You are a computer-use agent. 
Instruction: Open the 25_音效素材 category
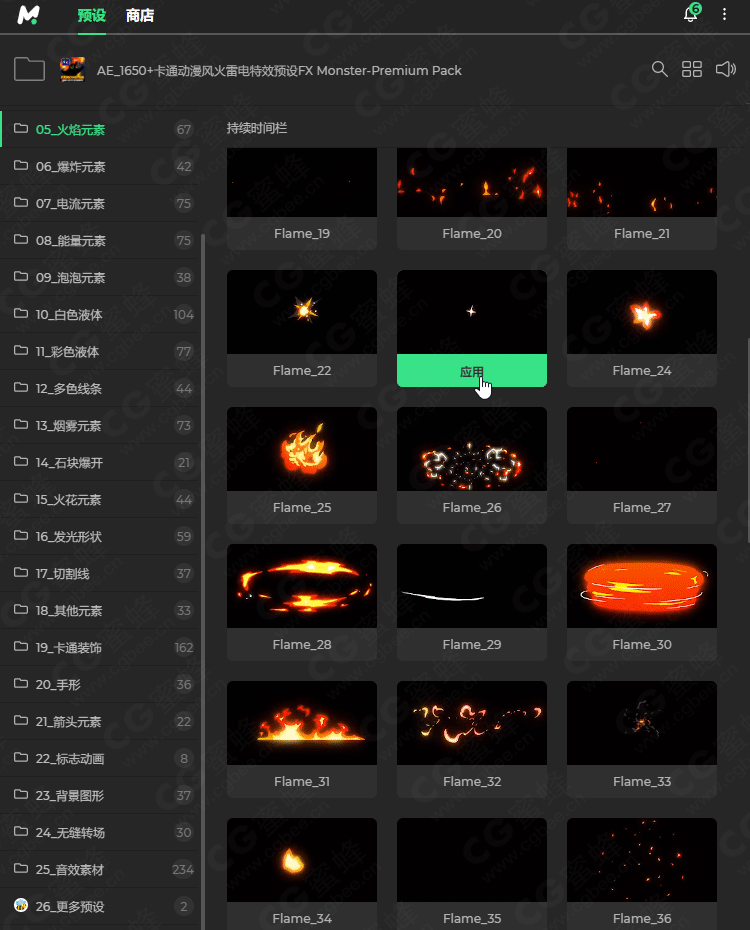coord(100,870)
